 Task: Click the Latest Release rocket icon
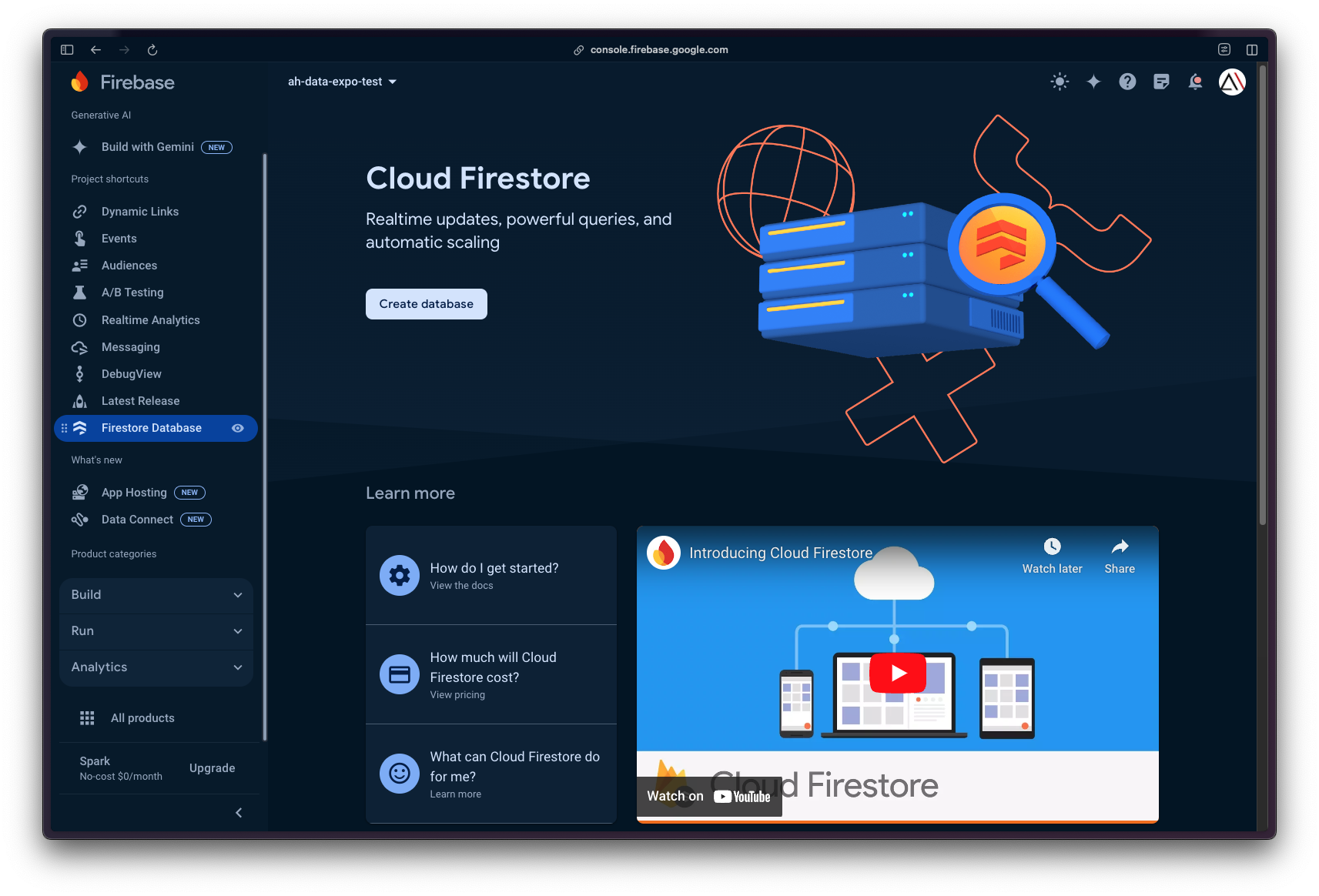pyautogui.click(x=79, y=401)
